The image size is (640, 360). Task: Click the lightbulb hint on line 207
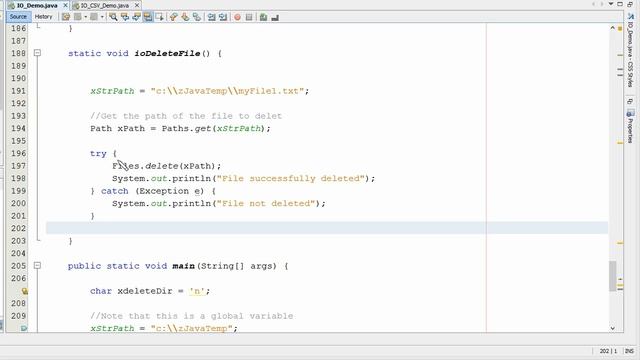coord(24,291)
